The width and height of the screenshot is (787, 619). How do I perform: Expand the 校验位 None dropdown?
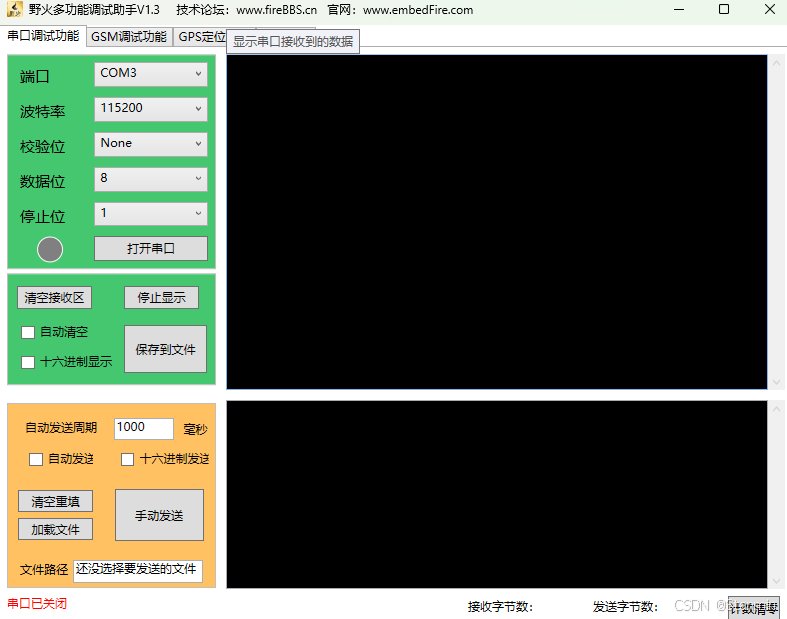click(151, 144)
